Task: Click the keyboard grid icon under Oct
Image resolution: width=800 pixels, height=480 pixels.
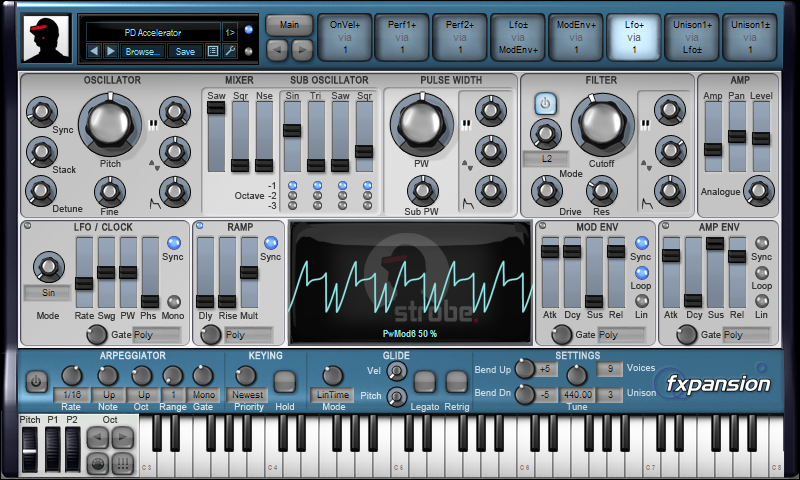Action: click(x=122, y=464)
